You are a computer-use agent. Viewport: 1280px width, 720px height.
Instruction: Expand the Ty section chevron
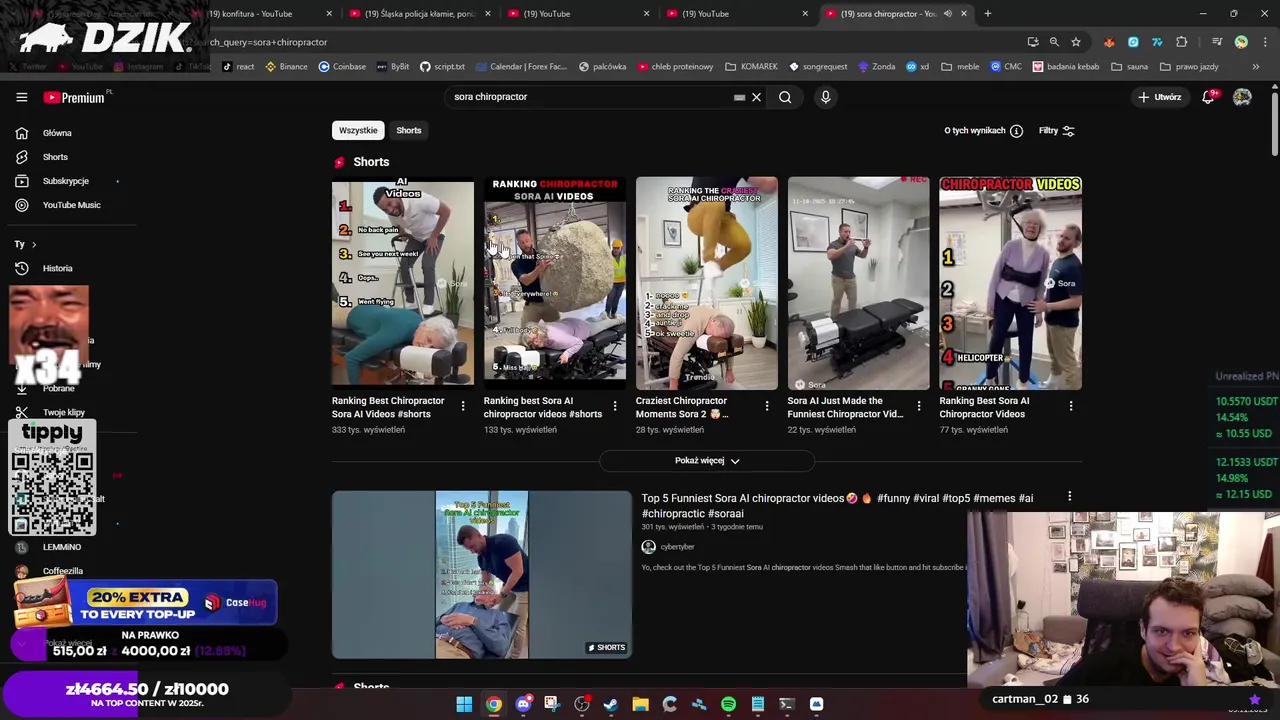(33, 244)
